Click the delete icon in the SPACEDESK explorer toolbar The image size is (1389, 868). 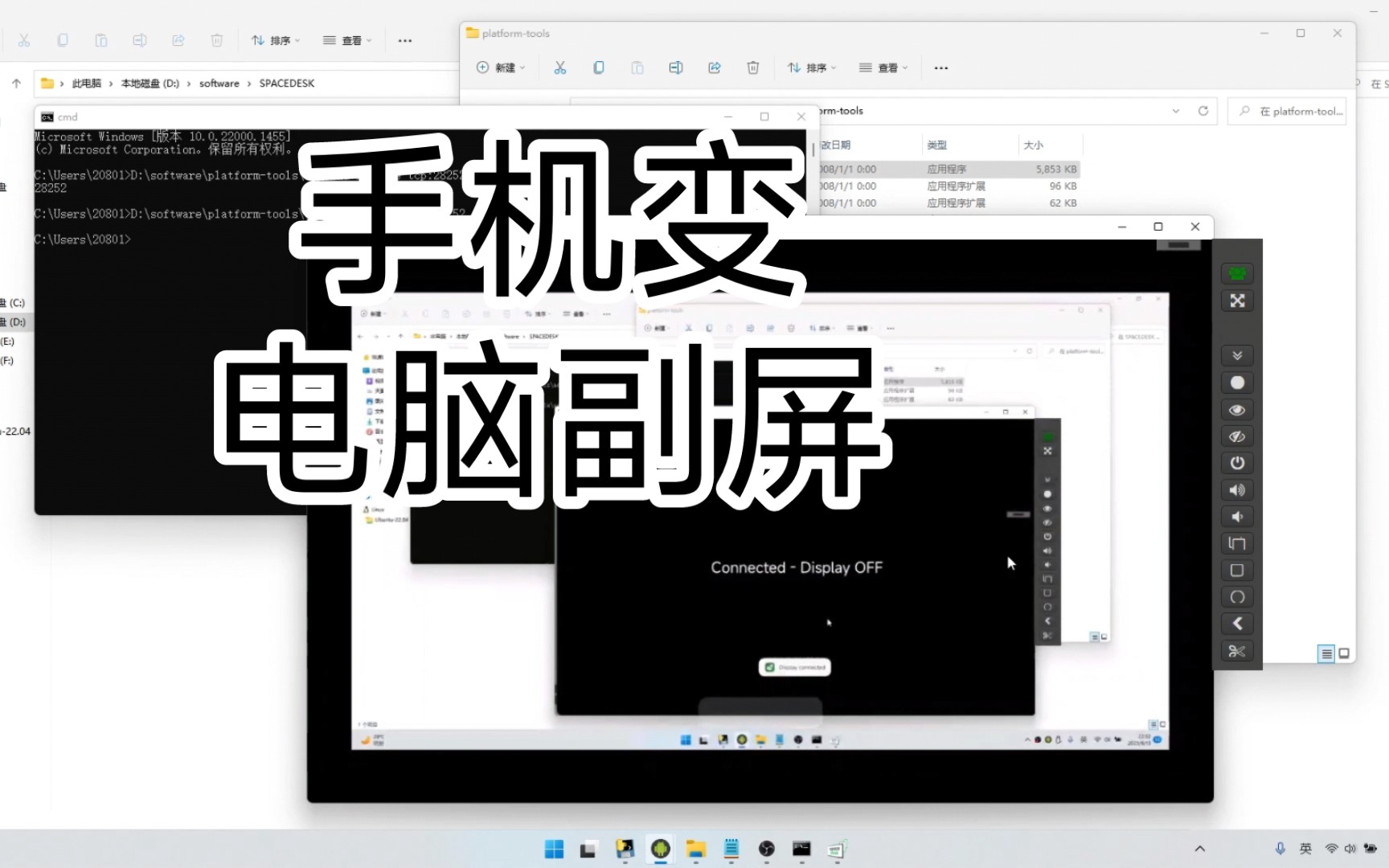tap(217, 40)
